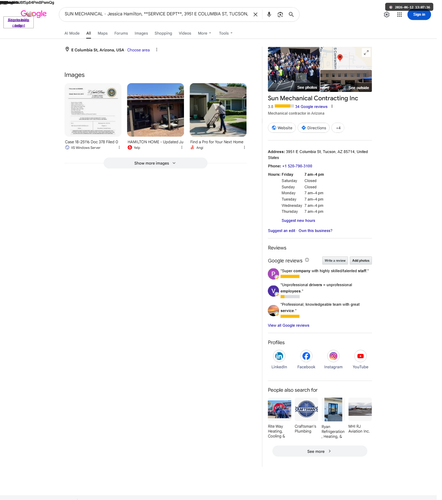The height and width of the screenshot is (500, 442).
Task: Expand See more related businesses
Action: [320, 451]
